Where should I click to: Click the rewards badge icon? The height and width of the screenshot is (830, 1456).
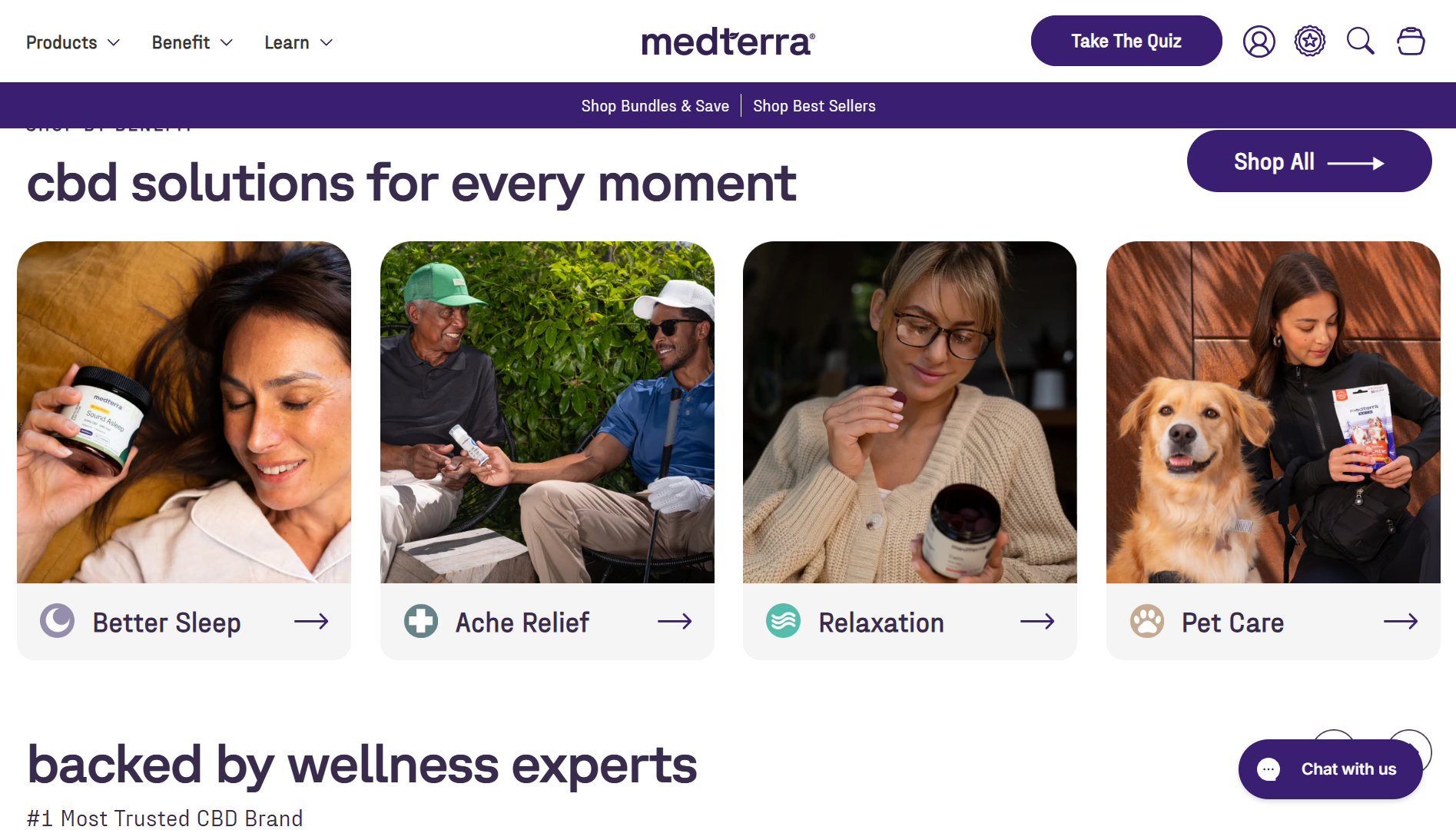tap(1309, 41)
